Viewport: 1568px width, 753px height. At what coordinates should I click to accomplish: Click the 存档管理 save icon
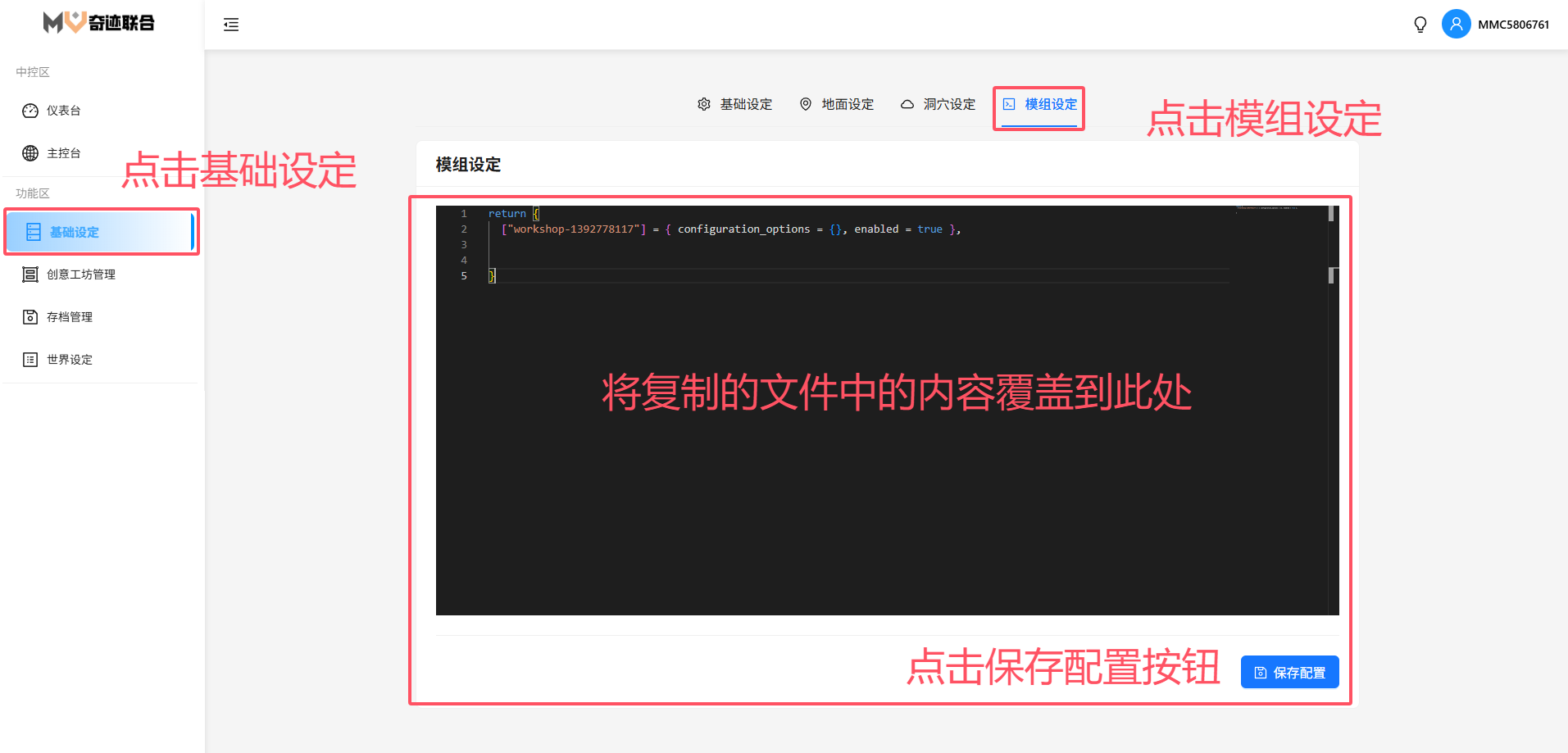pyautogui.click(x=30, y=317)
